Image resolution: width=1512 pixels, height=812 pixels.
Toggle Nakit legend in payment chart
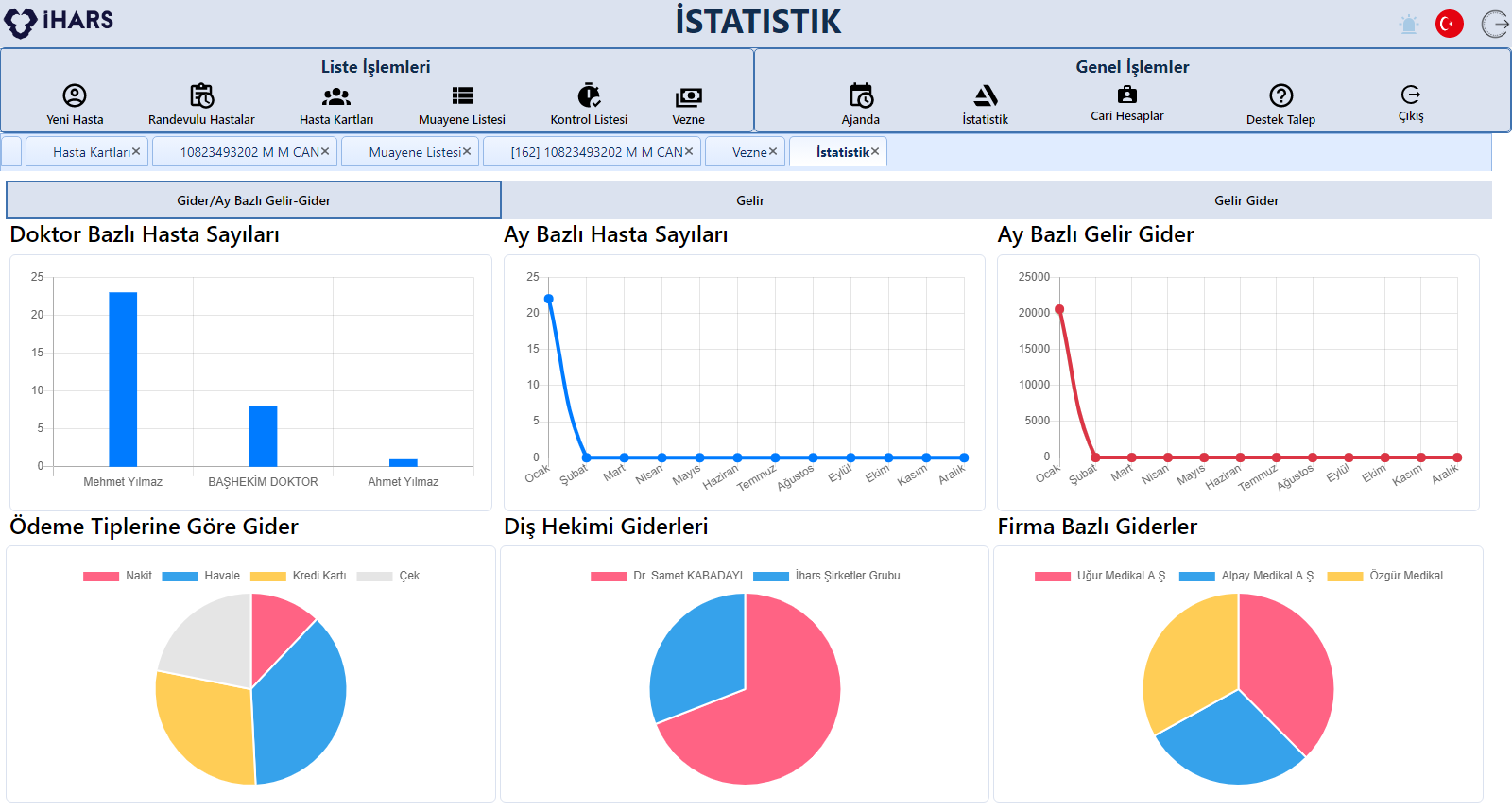[x=117, y=576]
